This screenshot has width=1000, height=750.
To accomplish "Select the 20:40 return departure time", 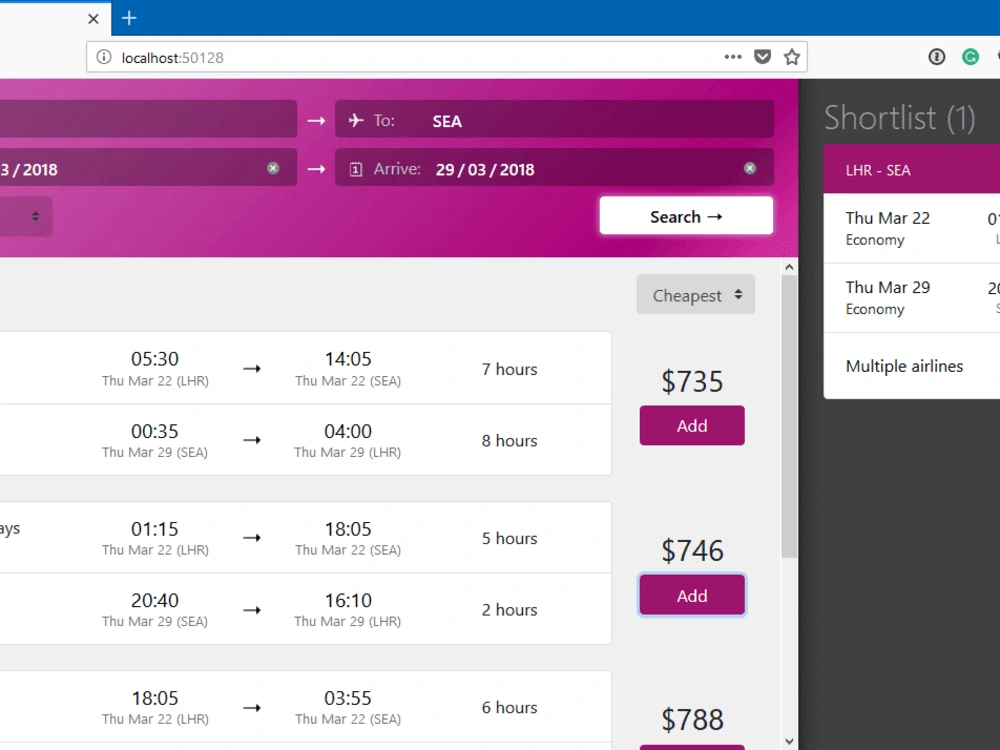I will coord(155,600).
